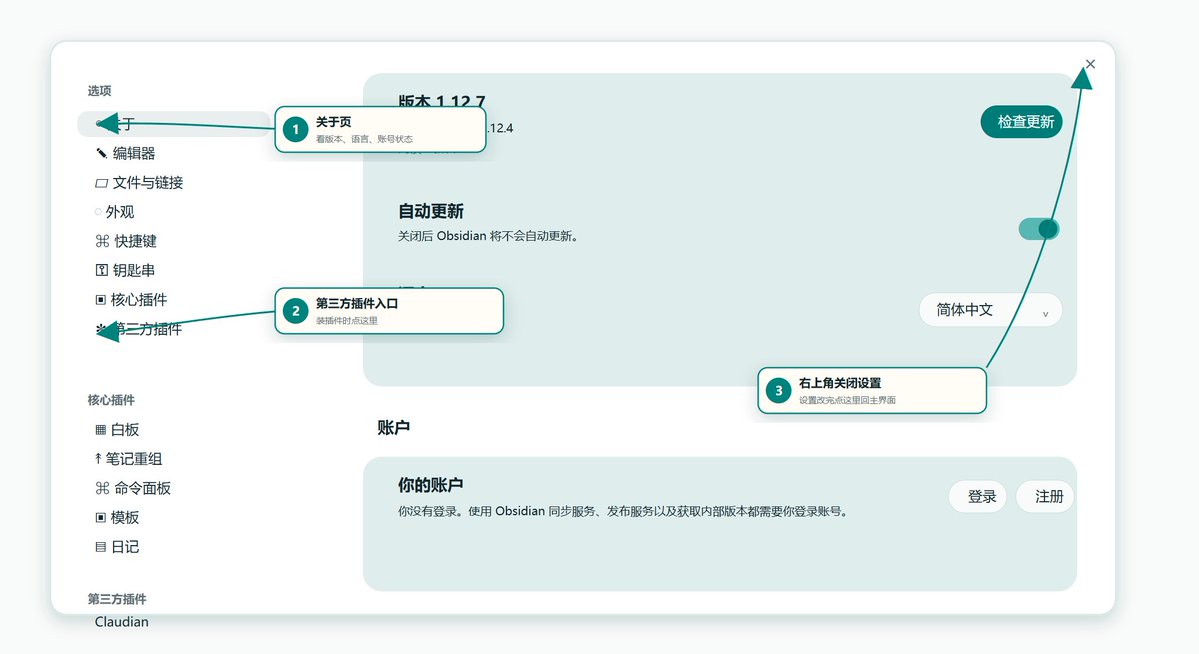Screen dimensions: 1199x654
Task: Close the settings dialog with the X
Action: tap(1090, 64)
